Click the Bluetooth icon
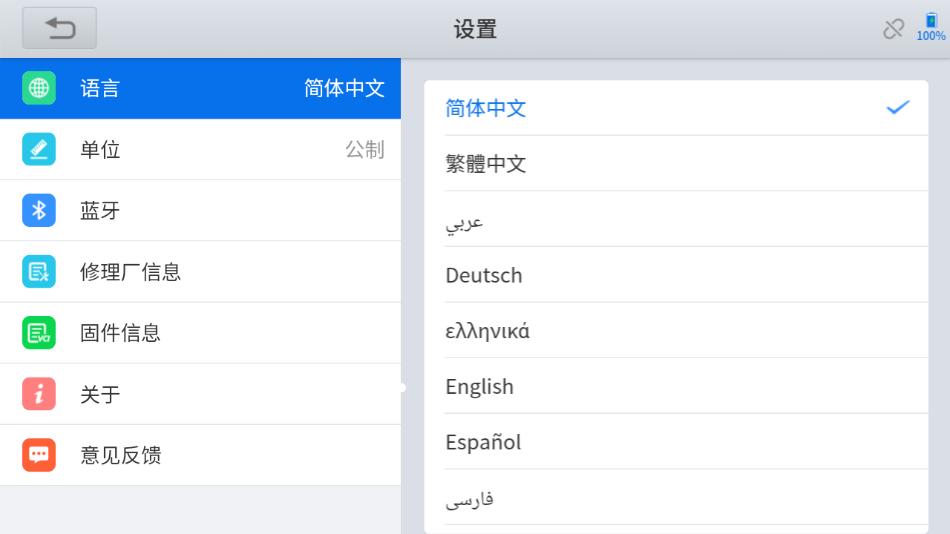The image size is (950, 534). click(39, 210)
